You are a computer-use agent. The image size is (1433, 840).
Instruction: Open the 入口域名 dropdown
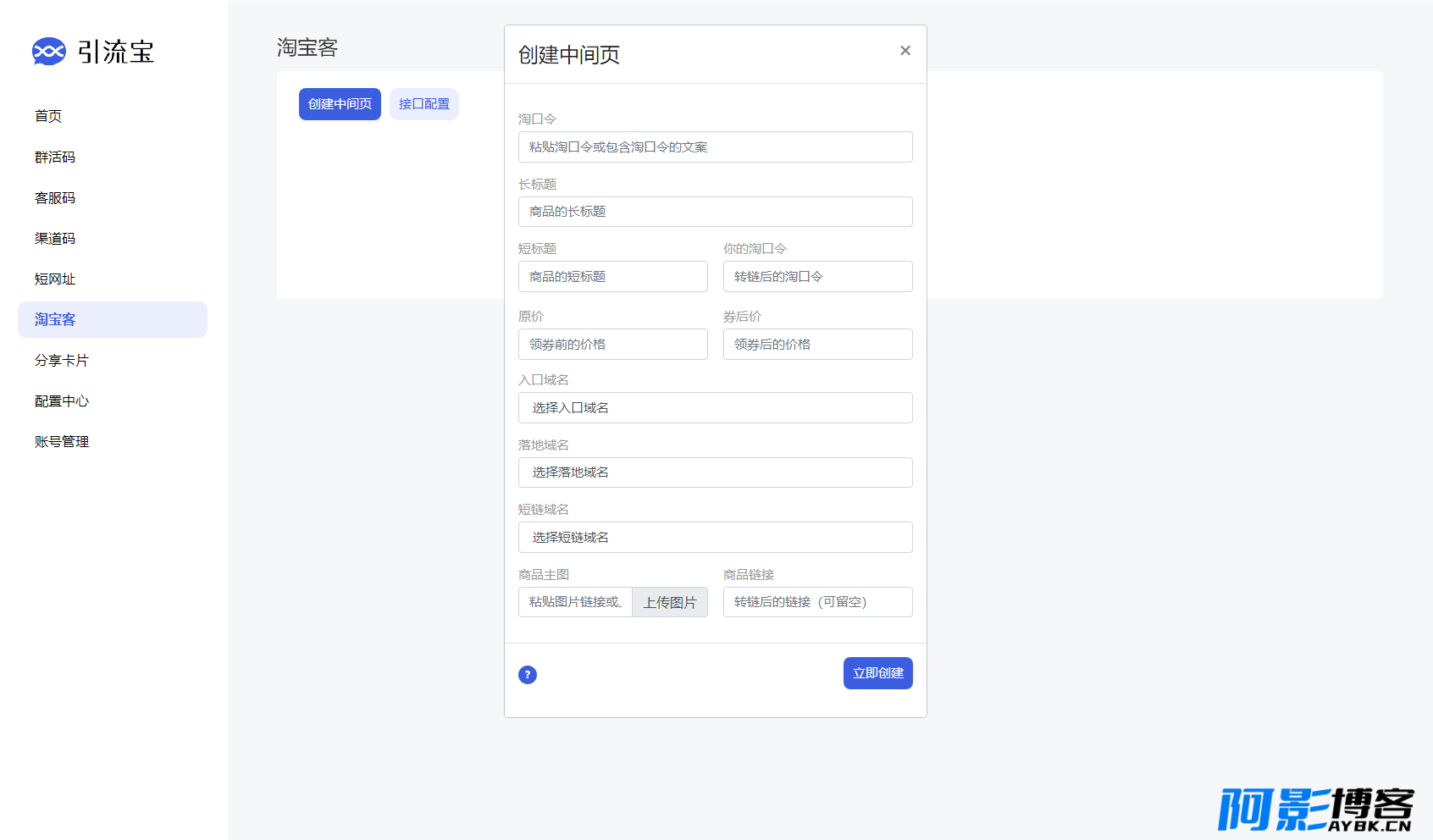[x=715, y=408]
